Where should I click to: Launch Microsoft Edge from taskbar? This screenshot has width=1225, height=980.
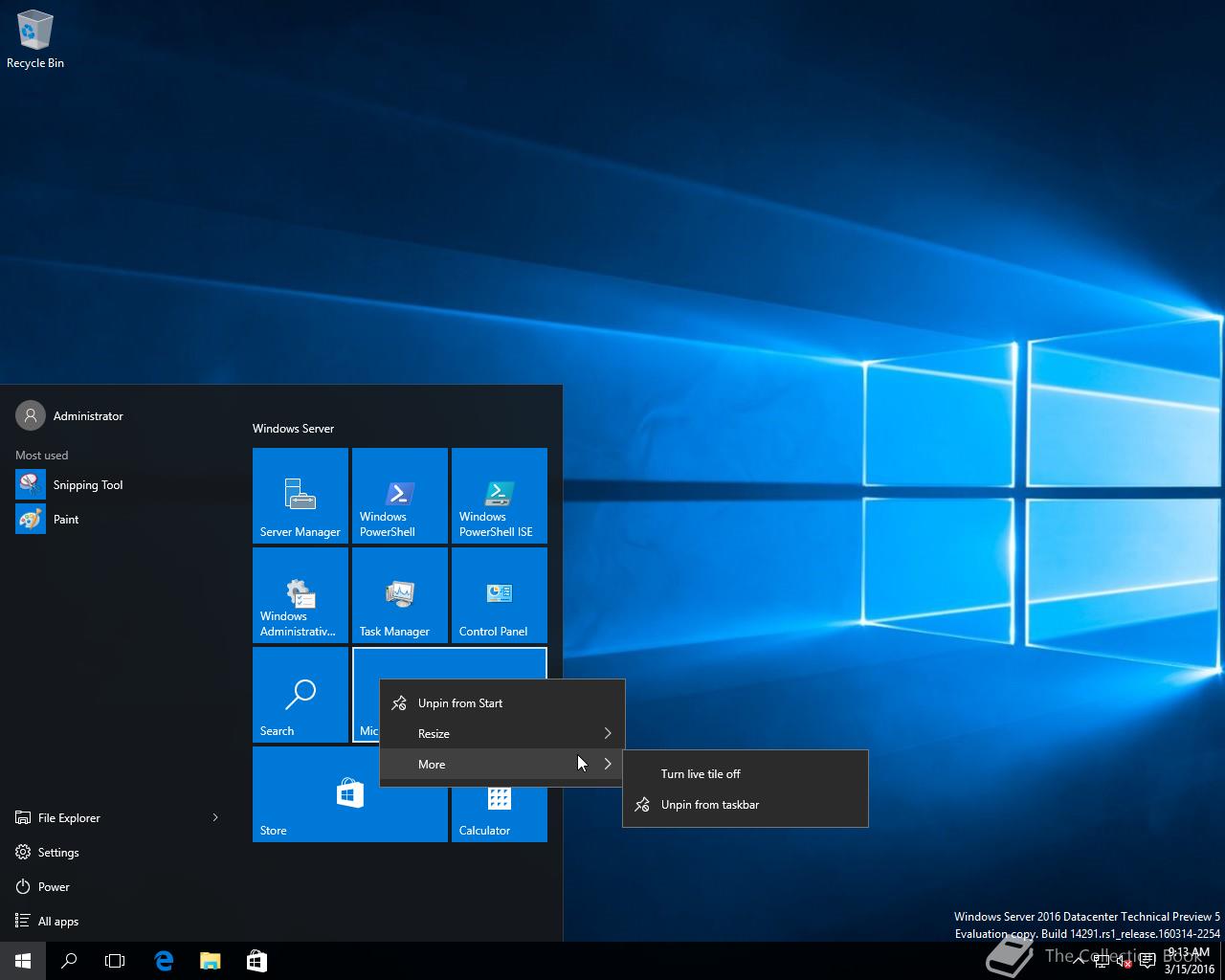[x=164, y=961]
